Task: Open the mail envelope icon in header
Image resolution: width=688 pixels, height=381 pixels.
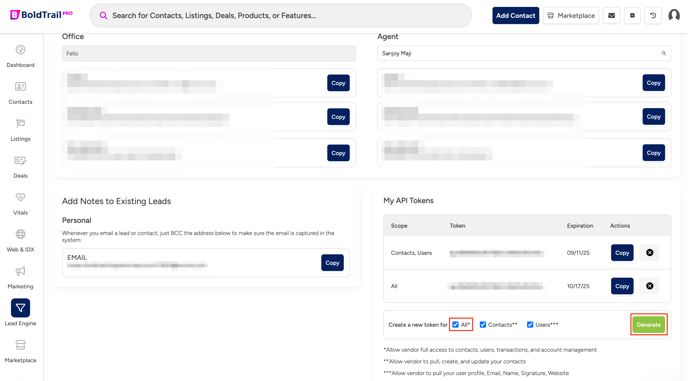Action: 611,15
